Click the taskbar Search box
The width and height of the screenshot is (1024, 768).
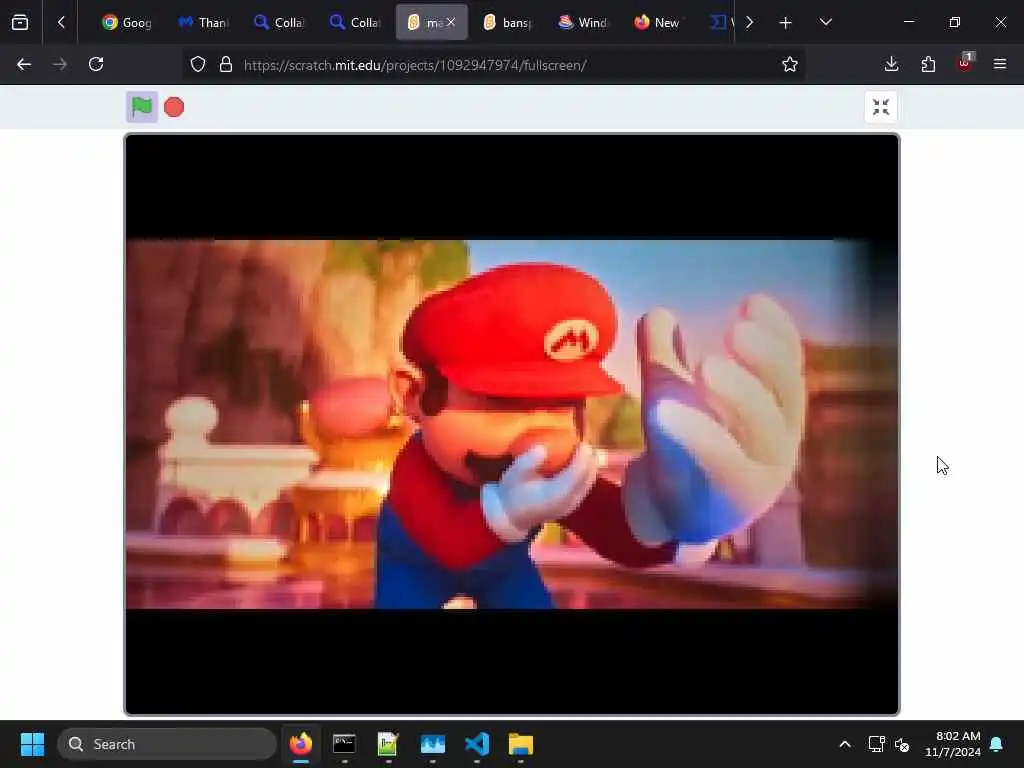pyautogui.click(x=167, y=744)
